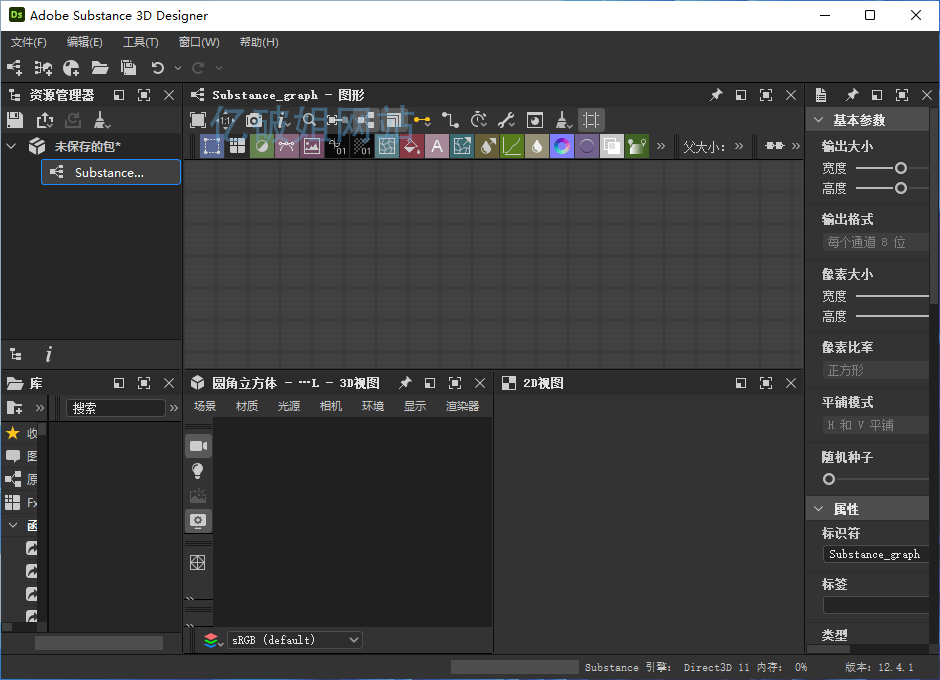Open the 文件(F) menu
The image size is (940, 680).
coord(28,42)
